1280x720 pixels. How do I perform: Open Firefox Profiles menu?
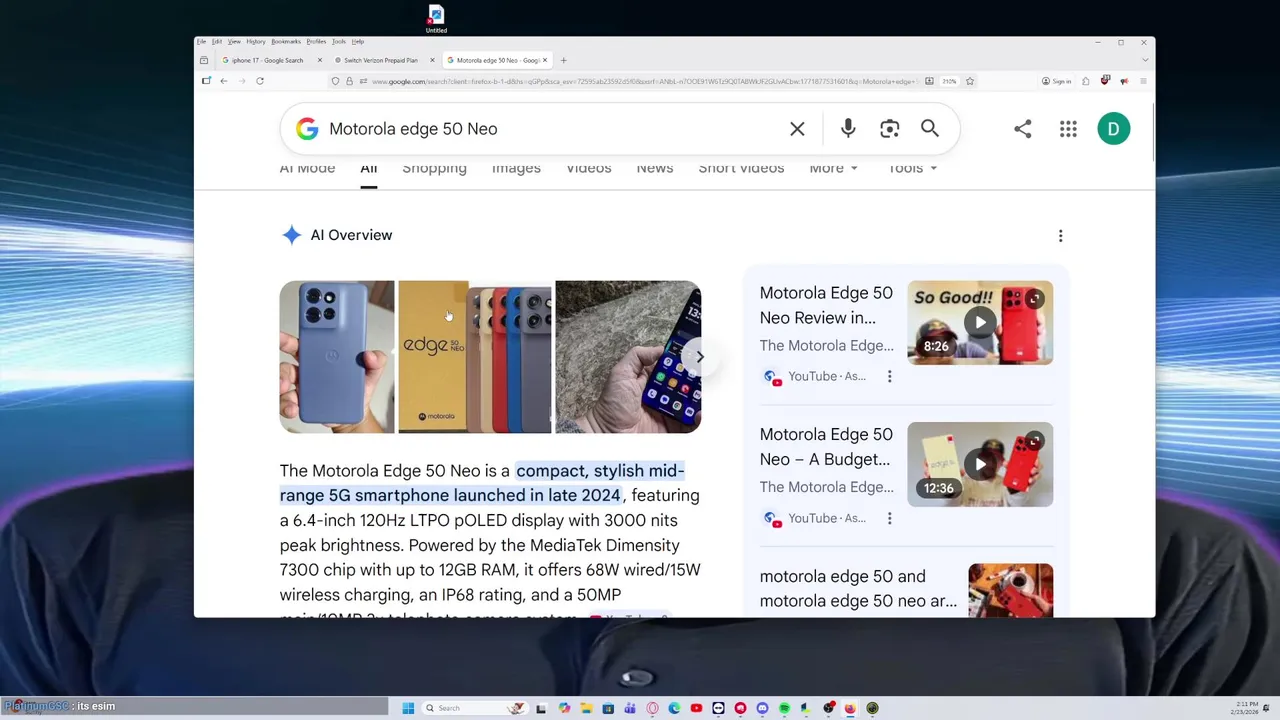(316, 42)
